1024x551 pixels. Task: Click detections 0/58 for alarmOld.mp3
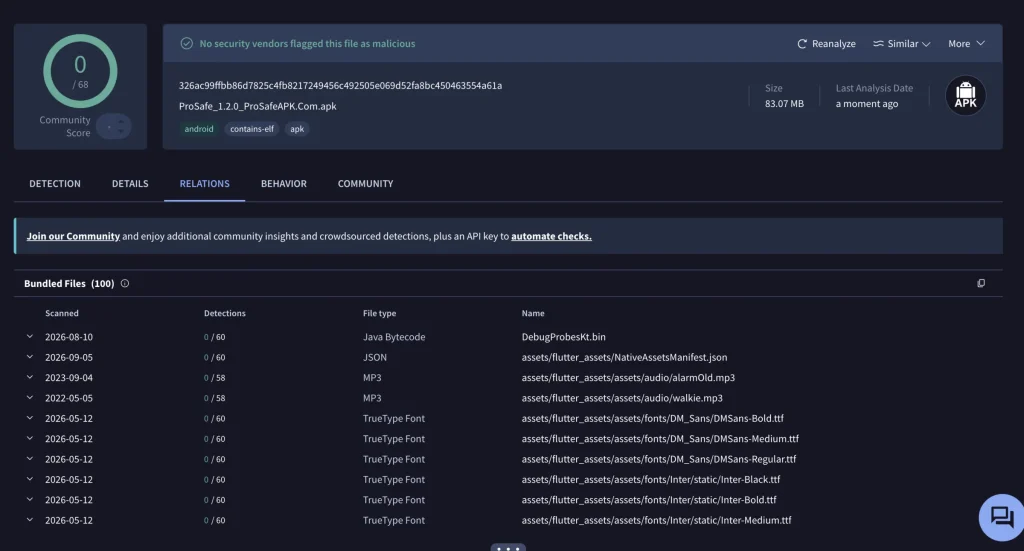tap(214, 377)
